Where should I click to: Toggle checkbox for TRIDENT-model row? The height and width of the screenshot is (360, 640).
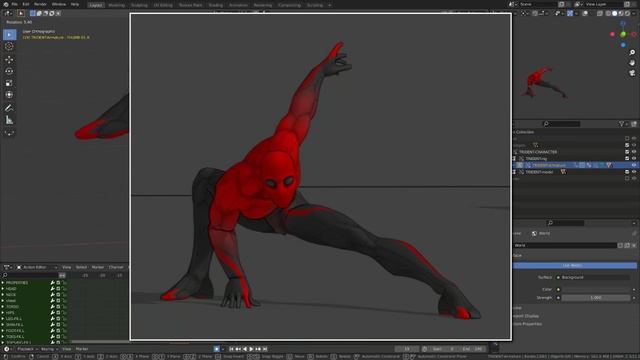(x=627, y=172)
